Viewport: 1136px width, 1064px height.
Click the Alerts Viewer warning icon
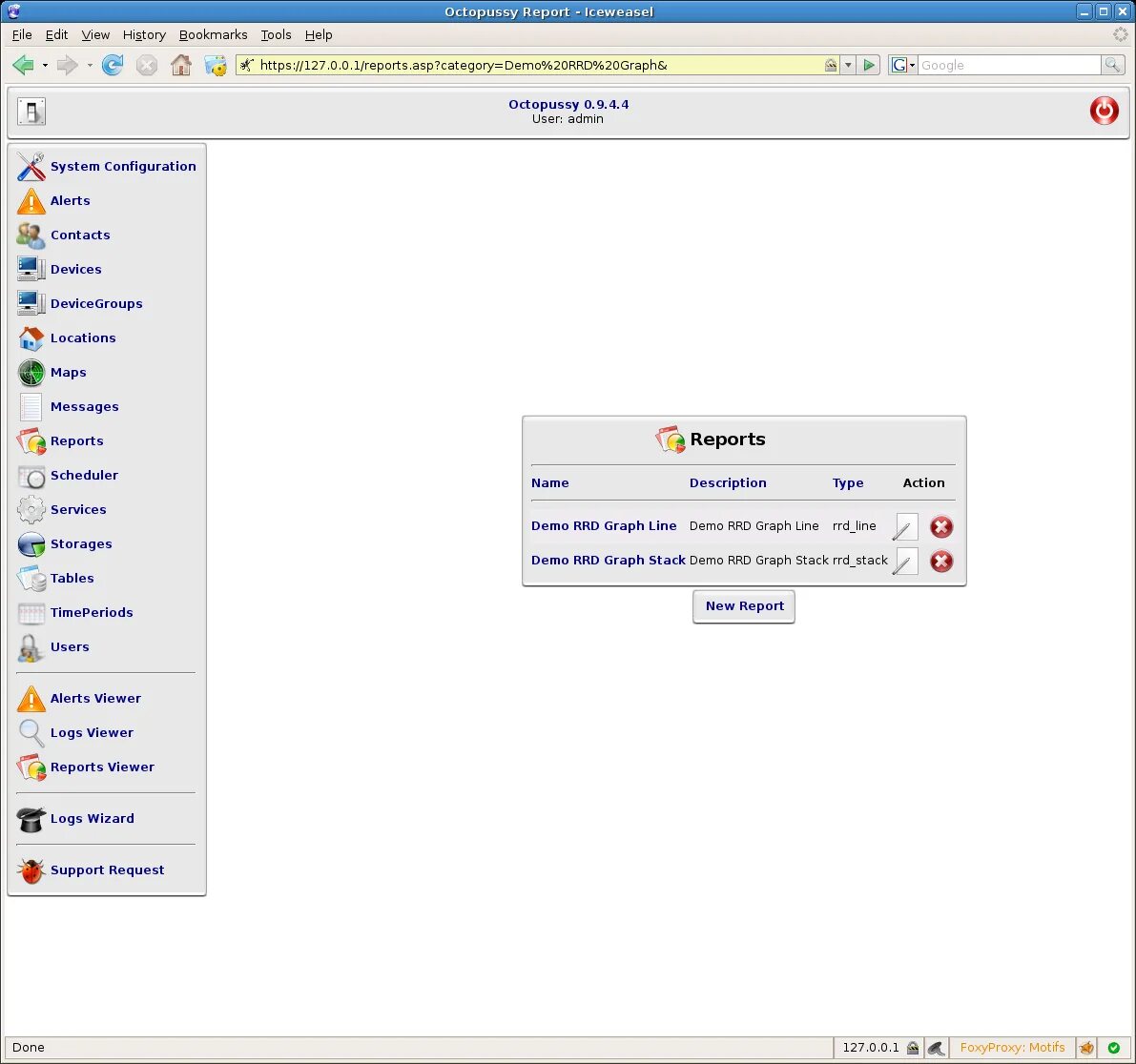31,698
